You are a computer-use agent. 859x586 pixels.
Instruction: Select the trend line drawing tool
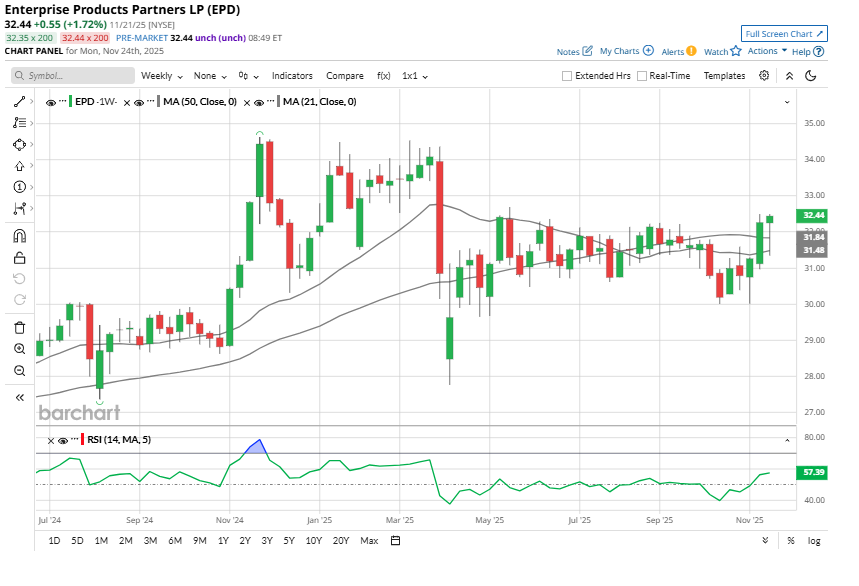coord(19,101)
